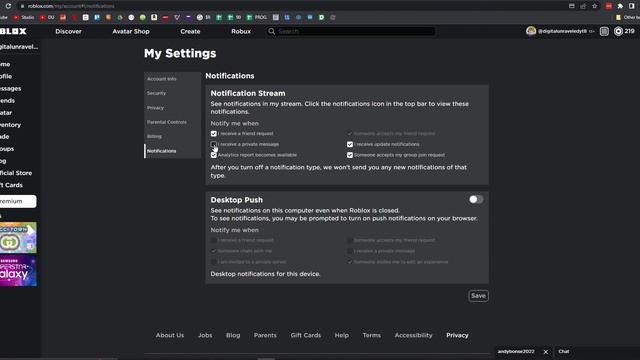This screenshot has width=640, height=360.
Task: Select the Notifications settings tab
Action: [x=173, y=151]
